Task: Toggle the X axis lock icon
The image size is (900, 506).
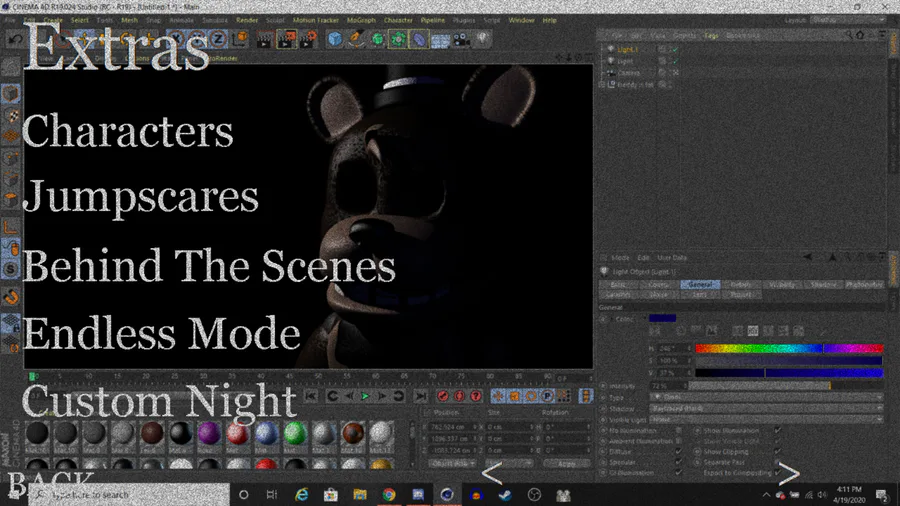Action: [x=176, y=39]
